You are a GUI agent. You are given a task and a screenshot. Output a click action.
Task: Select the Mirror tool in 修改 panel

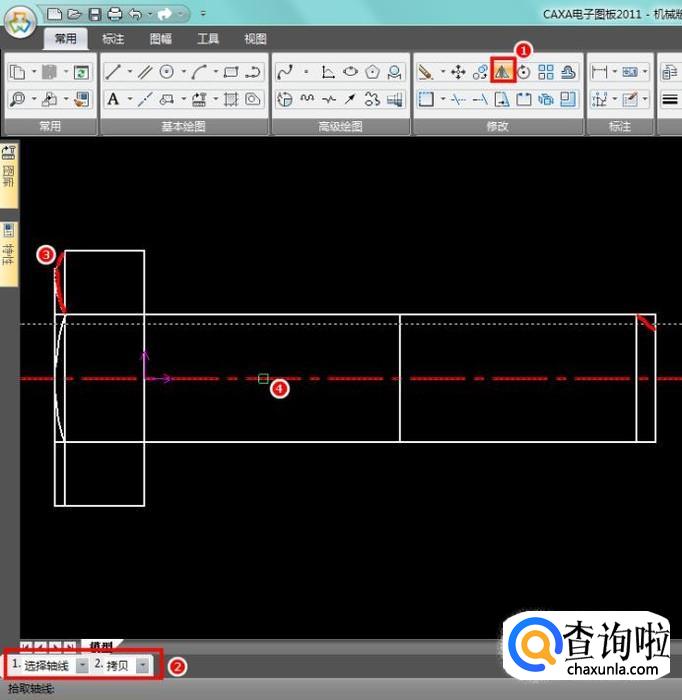502,72
